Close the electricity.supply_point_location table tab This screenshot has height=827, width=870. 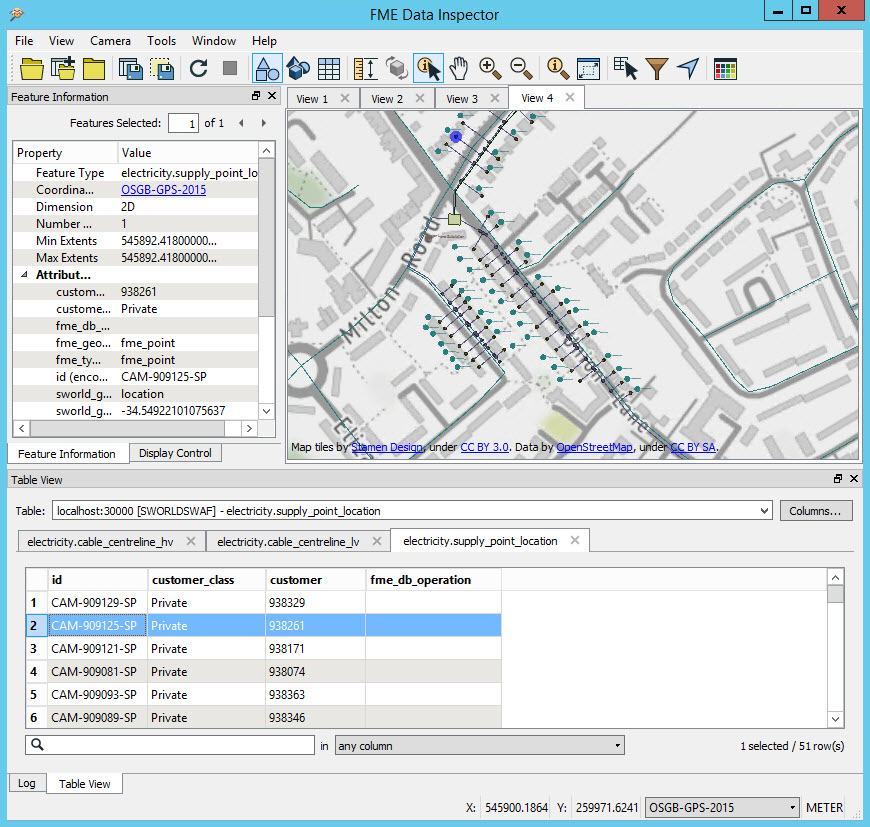(x=575, y=540)
